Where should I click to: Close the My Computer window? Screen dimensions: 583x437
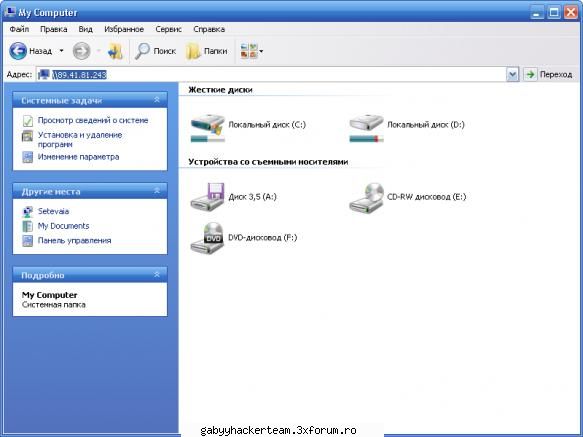click(571, 13)
